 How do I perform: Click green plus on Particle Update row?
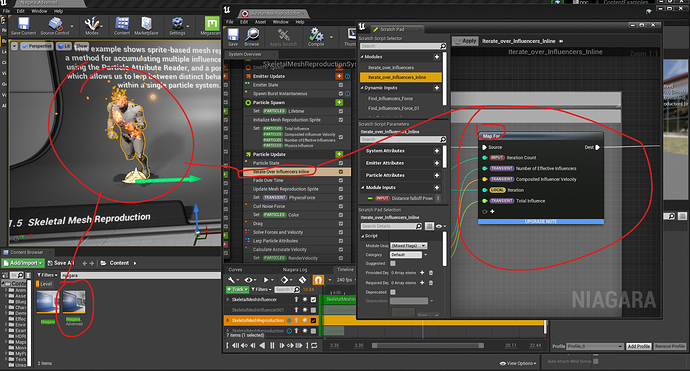tap(339, 154)
